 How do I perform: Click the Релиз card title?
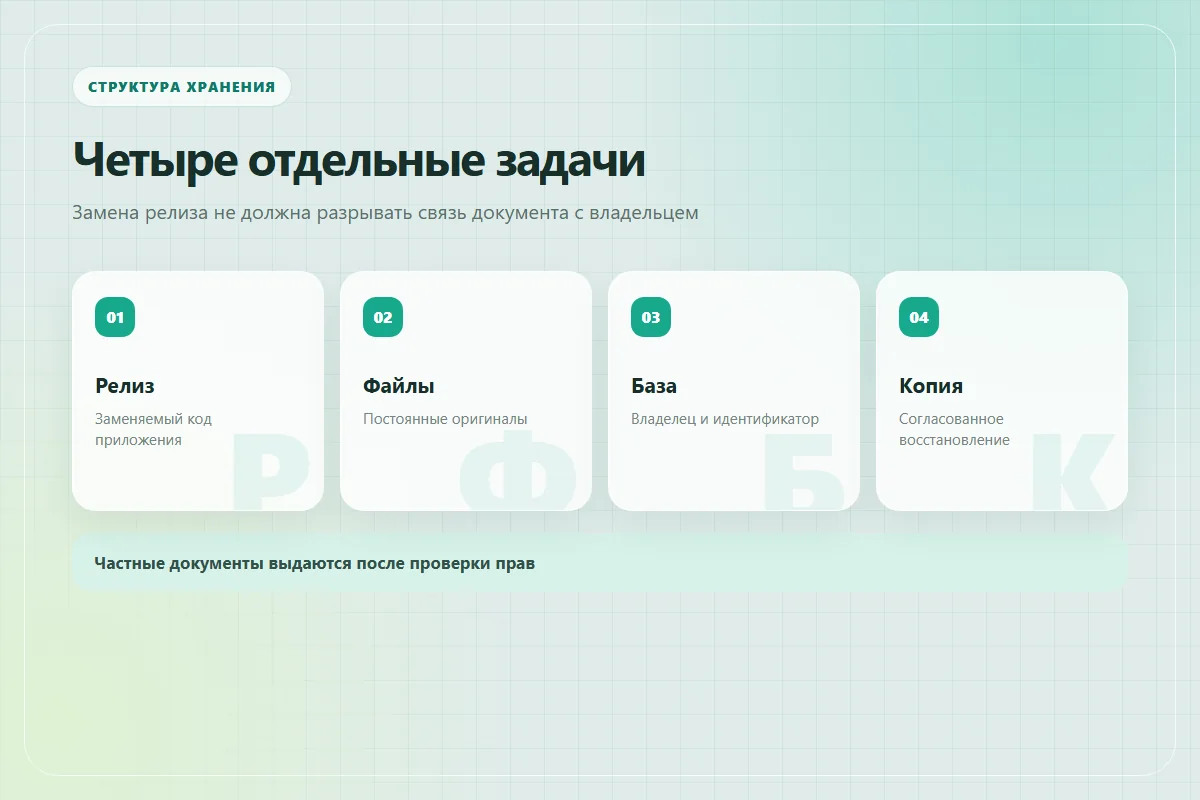125,386
